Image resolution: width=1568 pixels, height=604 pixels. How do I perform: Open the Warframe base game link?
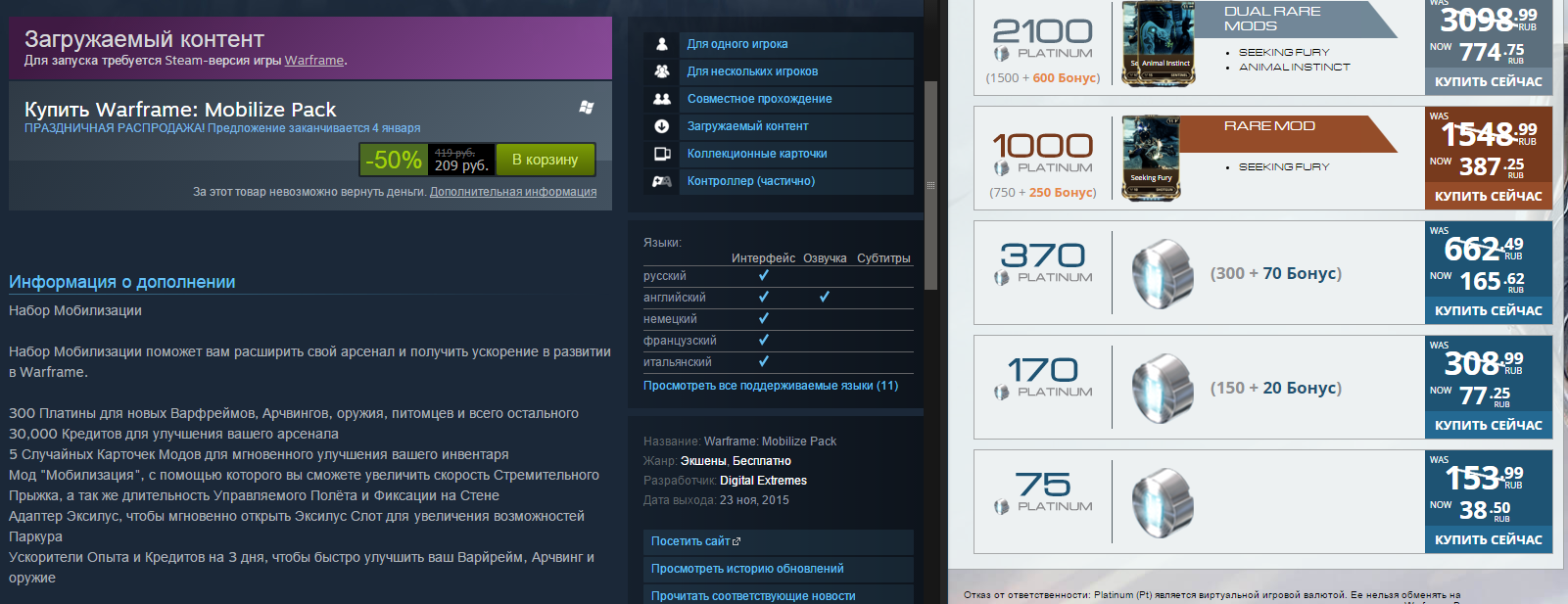[314, 61]
